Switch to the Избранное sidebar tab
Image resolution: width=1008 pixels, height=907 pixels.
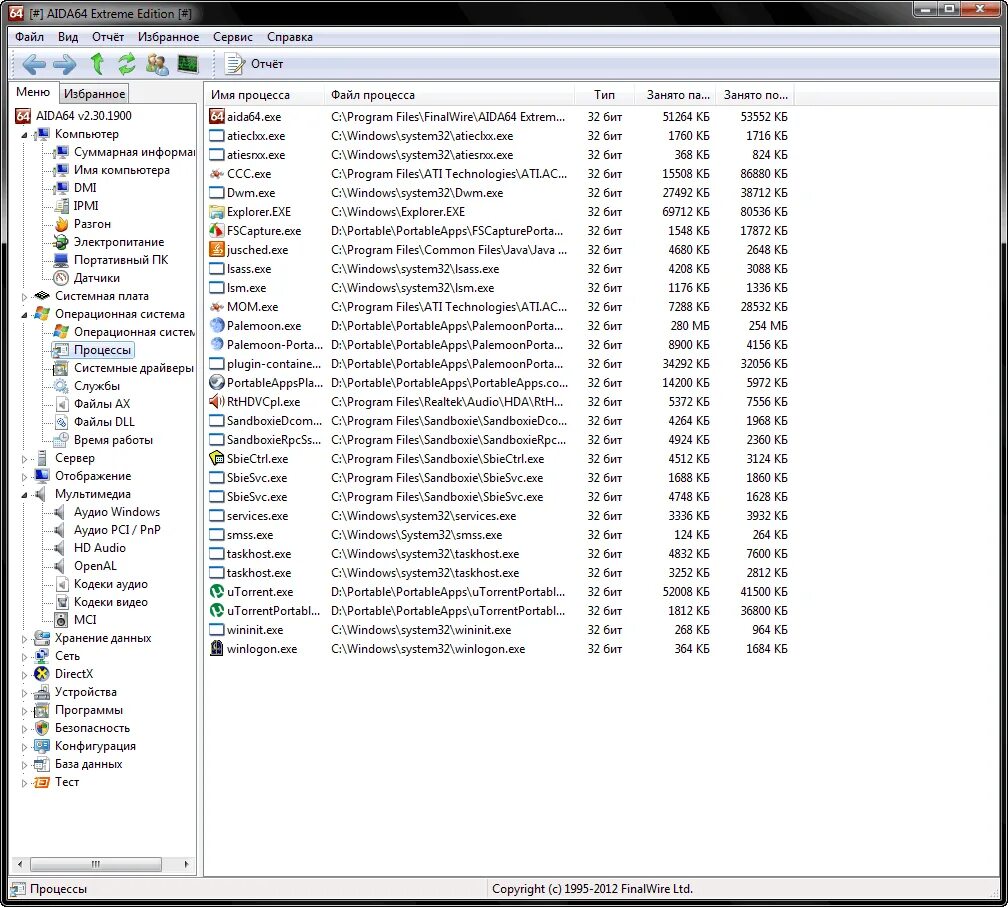pos(94,93)
